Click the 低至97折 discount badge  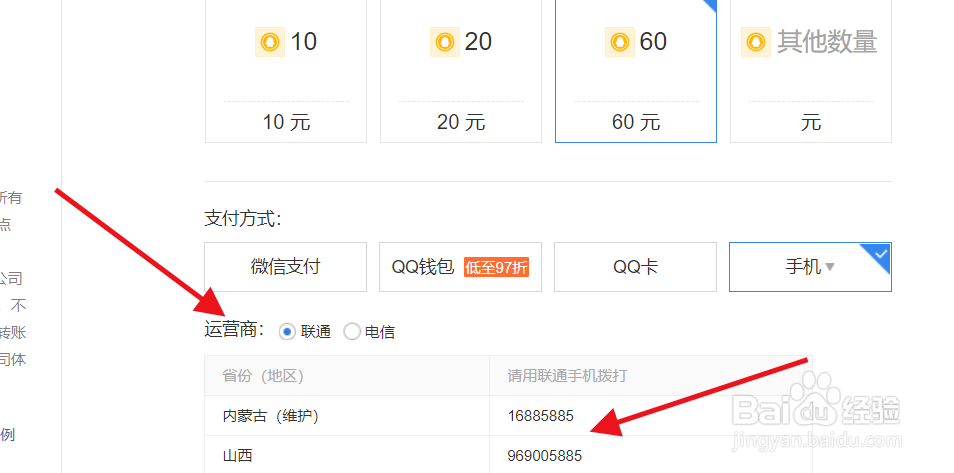(x=496, y=267)
